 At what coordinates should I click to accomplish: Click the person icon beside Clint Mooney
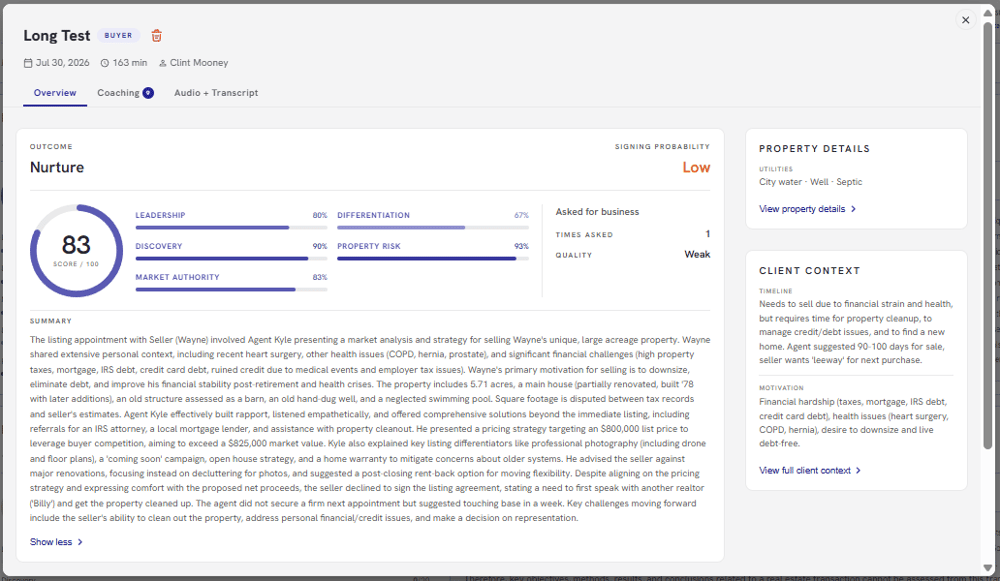163,63
